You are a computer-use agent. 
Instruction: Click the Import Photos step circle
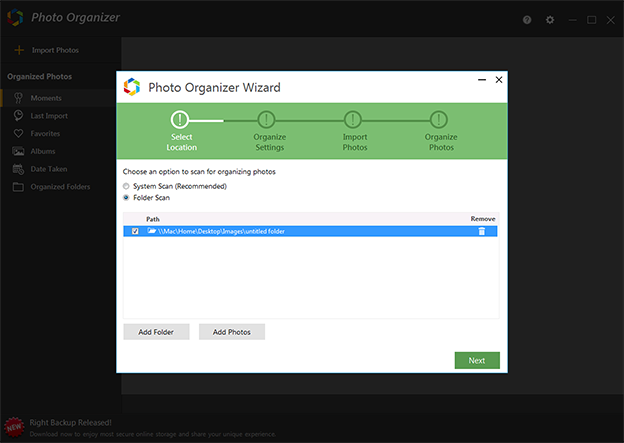click(353, 119)
